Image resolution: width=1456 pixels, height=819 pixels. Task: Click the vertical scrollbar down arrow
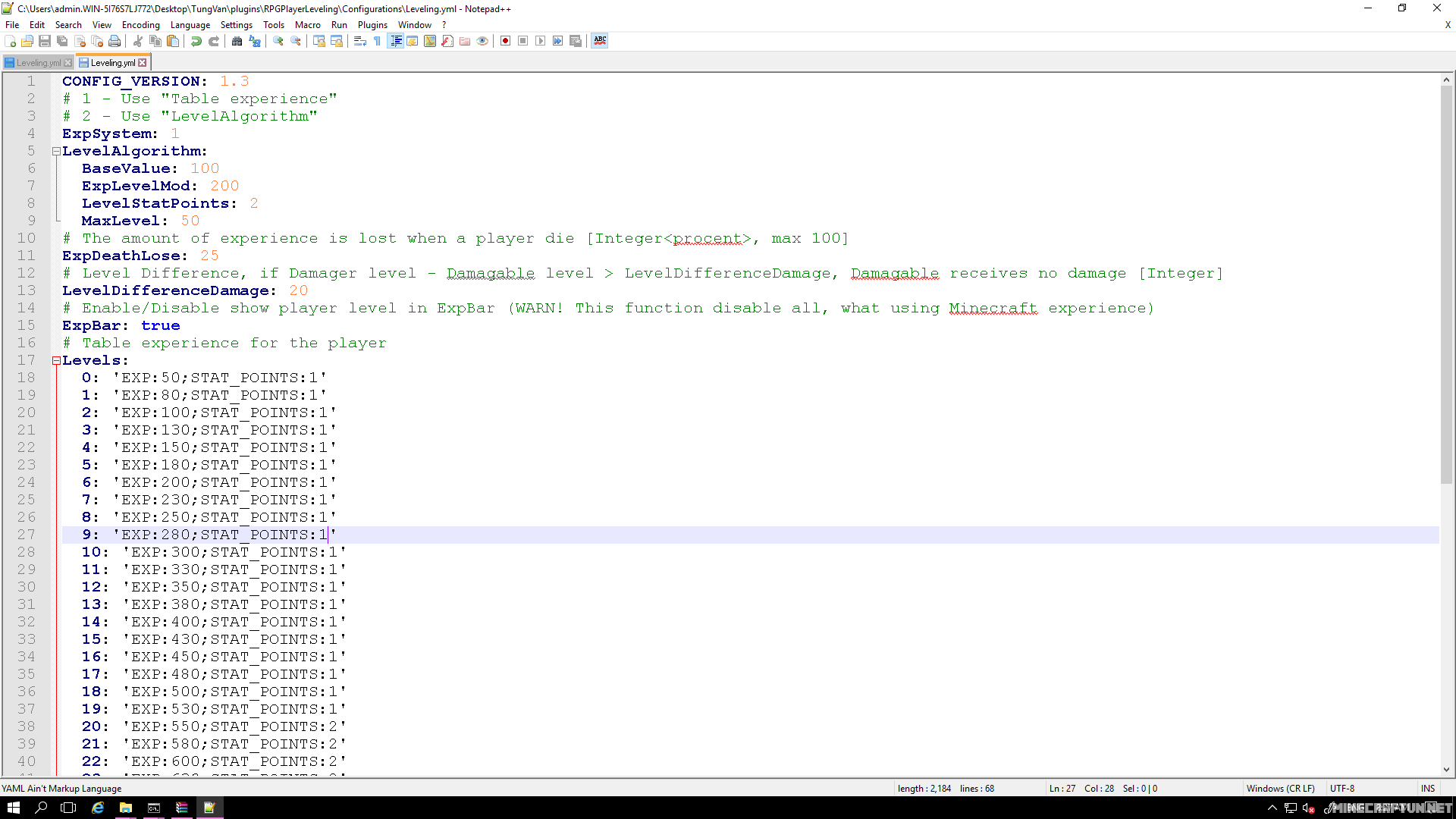pyautogui.click(x=1446, y=770)
